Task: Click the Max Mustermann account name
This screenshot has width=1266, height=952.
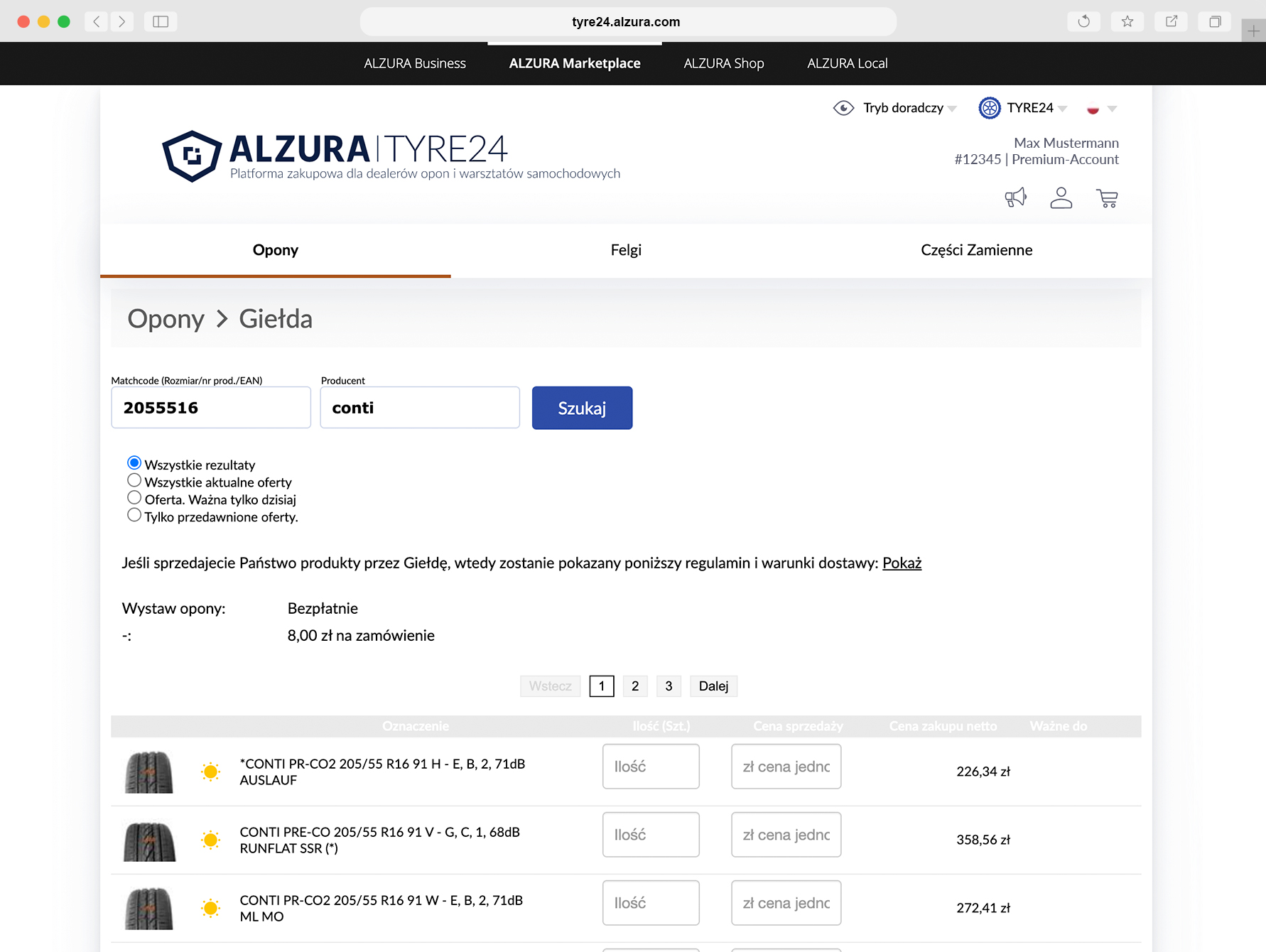Action: (1066, 143)
